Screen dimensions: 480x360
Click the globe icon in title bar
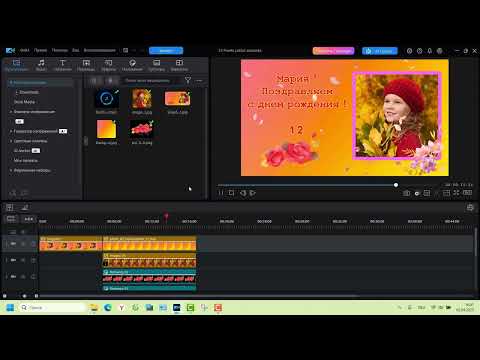coord(440,51)
